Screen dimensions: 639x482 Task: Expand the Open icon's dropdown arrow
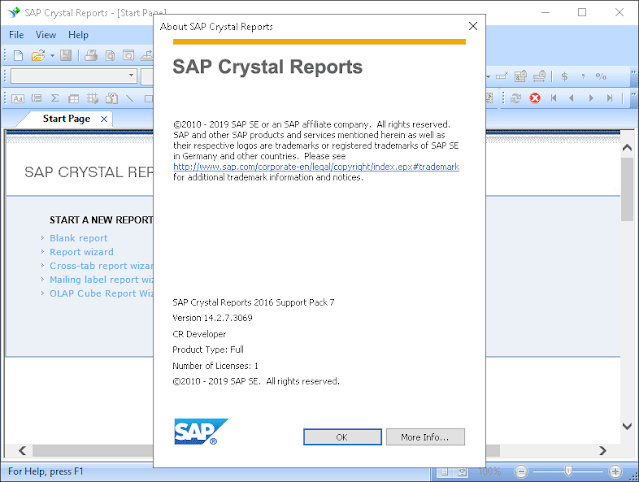[52, 55]
